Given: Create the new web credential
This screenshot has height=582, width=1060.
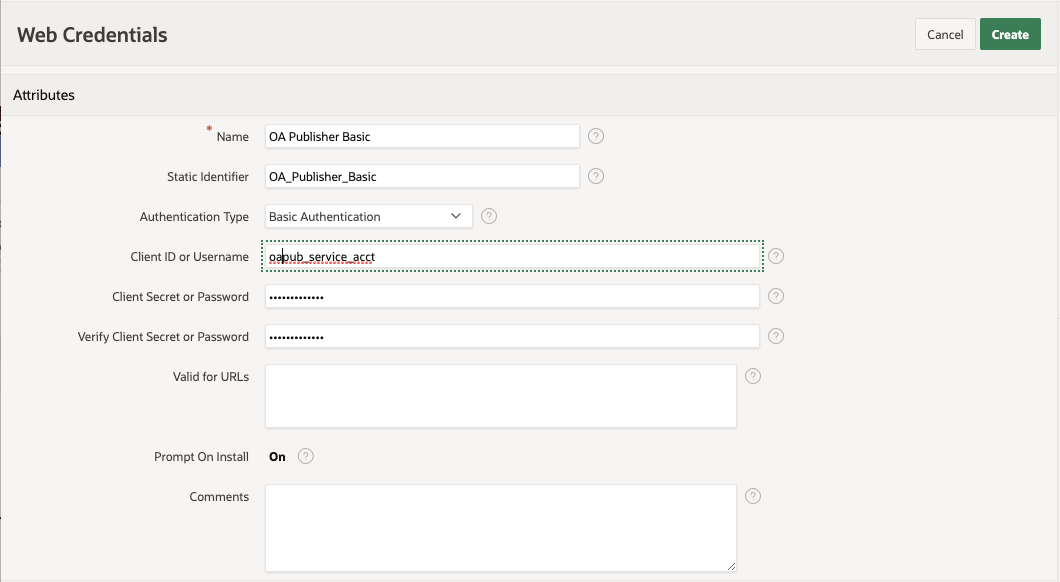Looking at the screenshot, I should [1010, 33].
